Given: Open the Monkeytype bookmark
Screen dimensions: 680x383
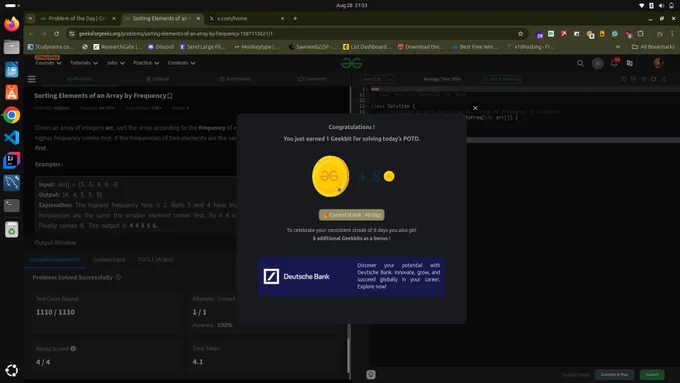Looking at the screenshot, I should [257, 47].
